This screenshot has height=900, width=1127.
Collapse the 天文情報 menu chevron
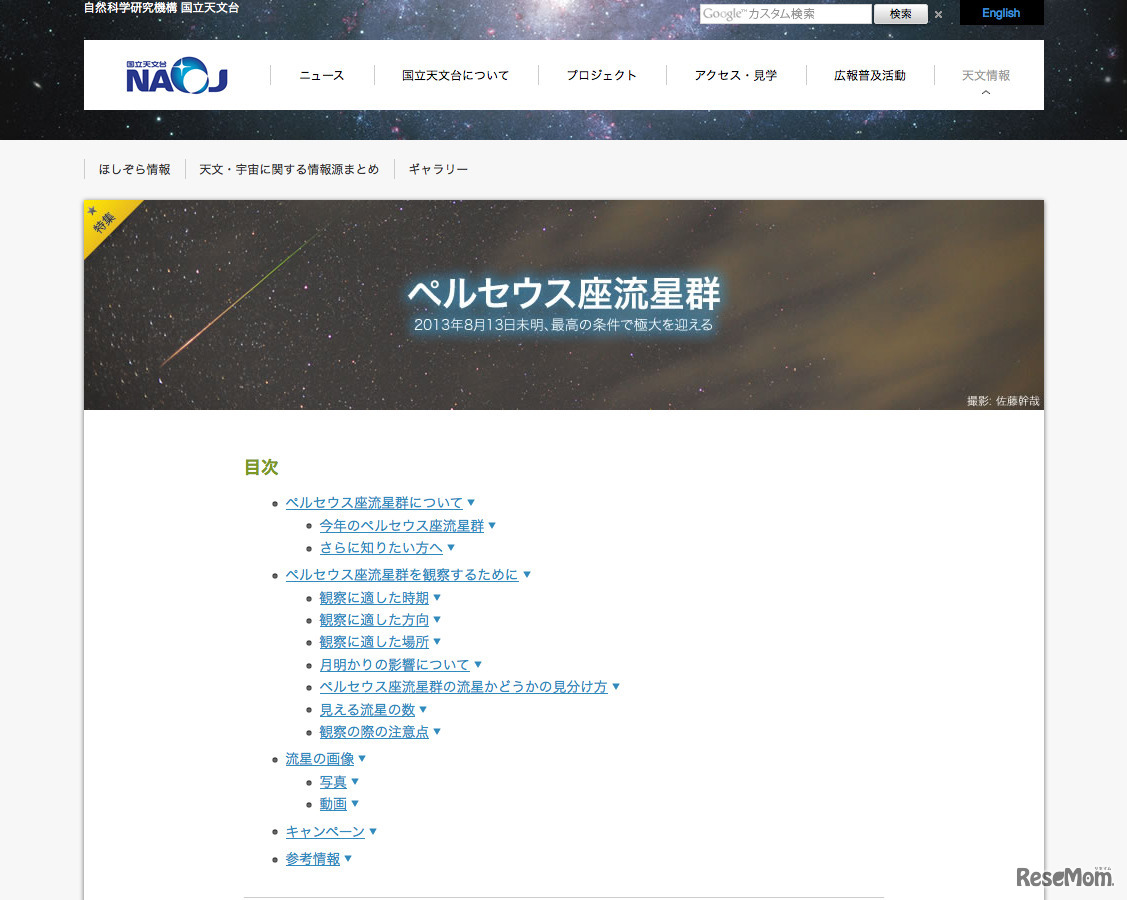pyautogui.click(x=985, y=90)
